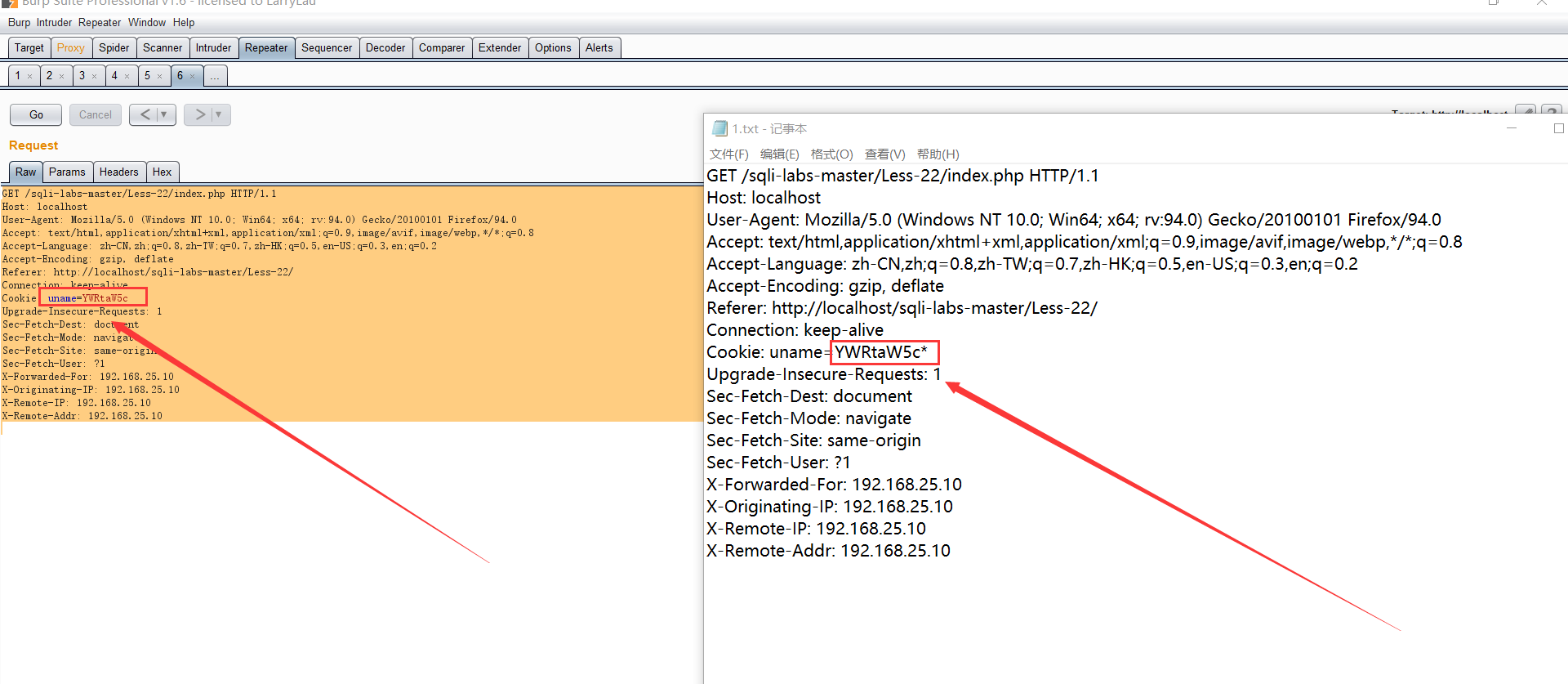1568x684 pixels.
Task: Show the Raw request view
Action: point(26,172)
